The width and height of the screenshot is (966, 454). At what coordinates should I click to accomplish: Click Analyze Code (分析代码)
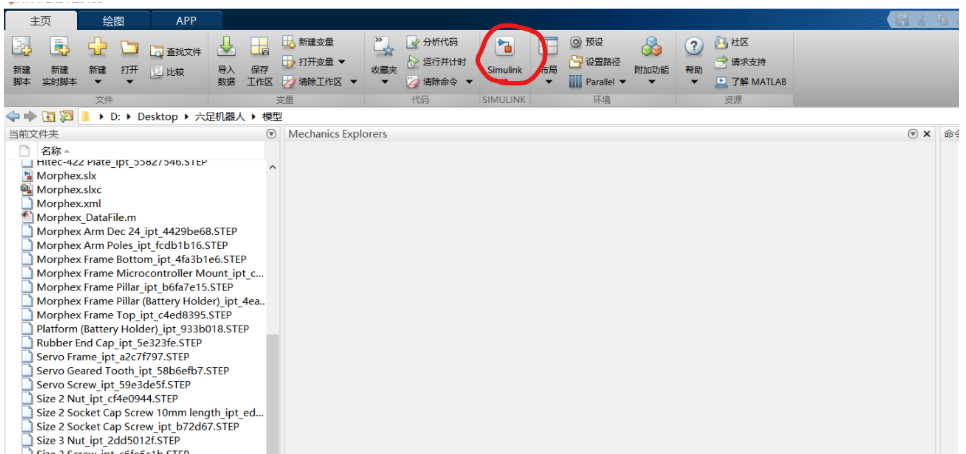pyautogui.click(x=432, y=42)
